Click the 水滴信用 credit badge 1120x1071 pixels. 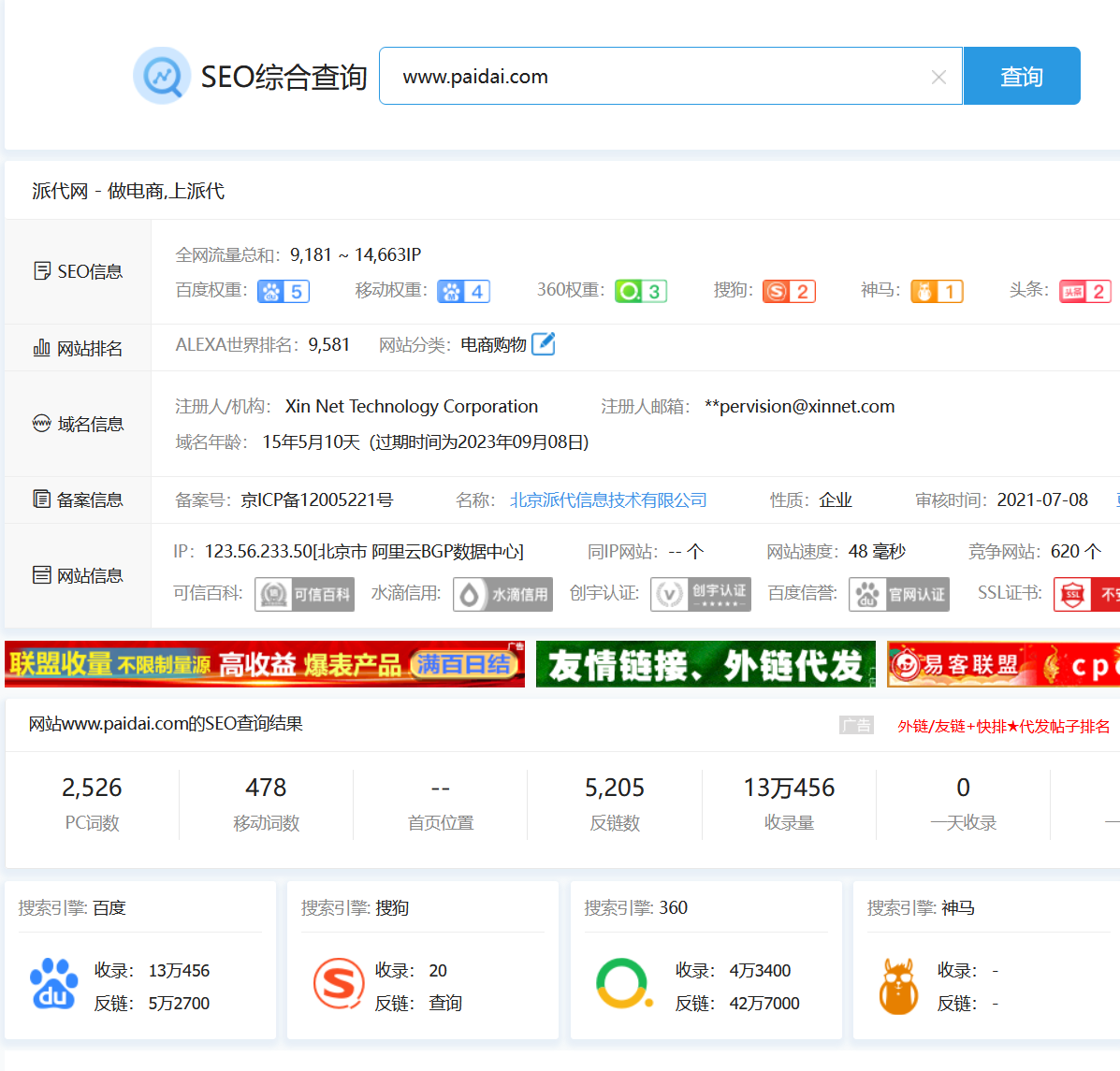(502, 594)
